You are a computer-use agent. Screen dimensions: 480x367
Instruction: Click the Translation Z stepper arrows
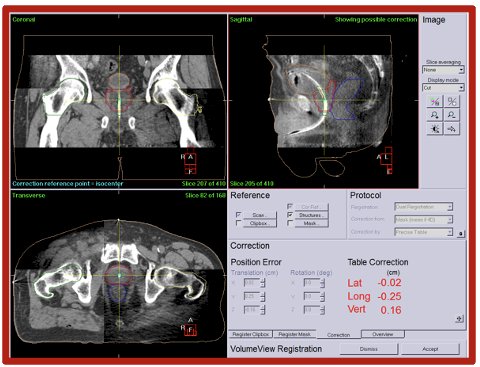(x=263, y=310)
